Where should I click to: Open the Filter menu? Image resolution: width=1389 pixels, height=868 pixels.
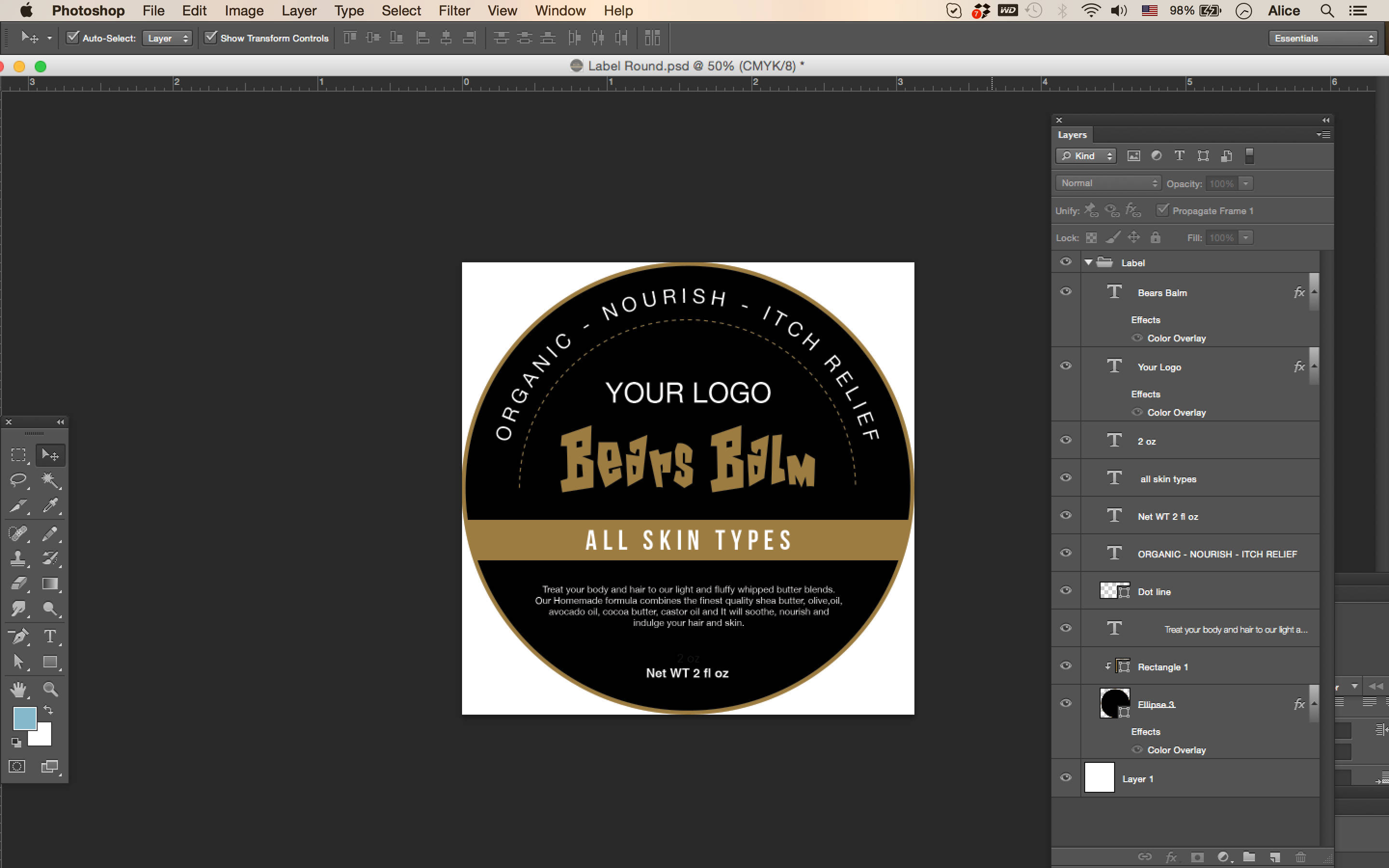454,10
